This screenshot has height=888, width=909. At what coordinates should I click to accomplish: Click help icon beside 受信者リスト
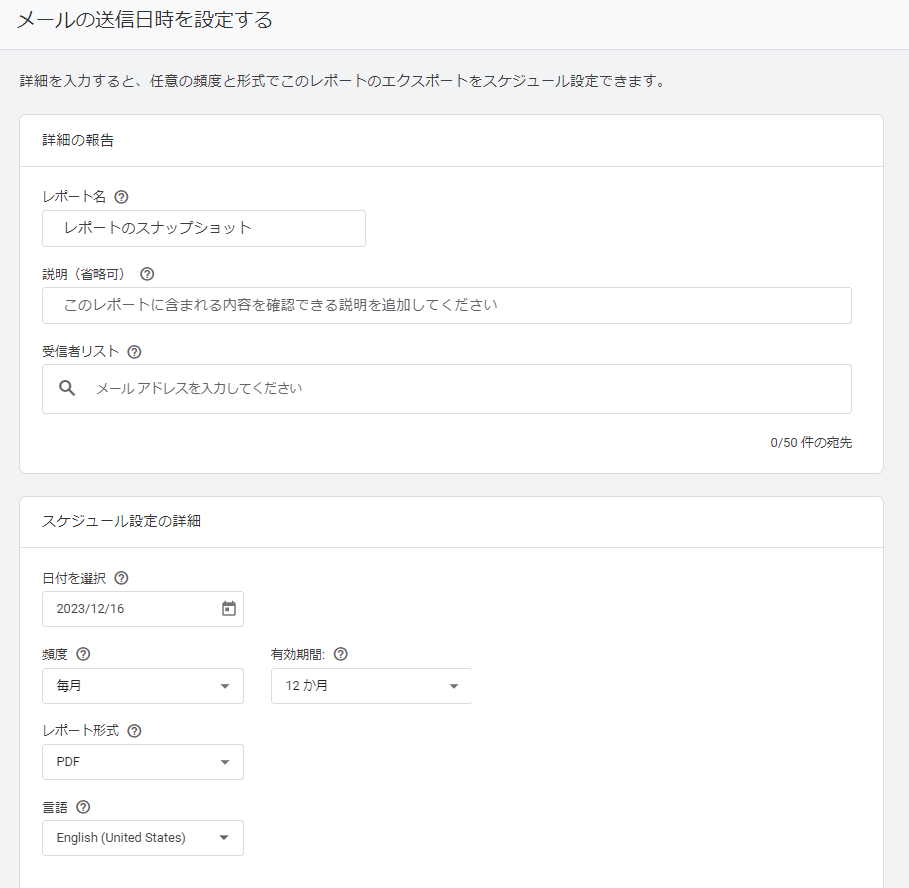point(134,352)
